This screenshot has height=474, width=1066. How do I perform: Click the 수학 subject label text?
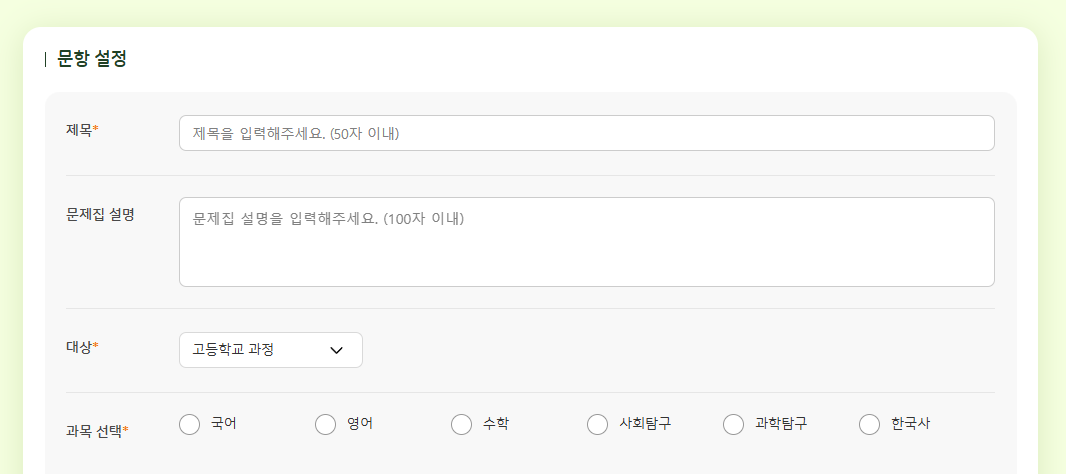[496, 424]
